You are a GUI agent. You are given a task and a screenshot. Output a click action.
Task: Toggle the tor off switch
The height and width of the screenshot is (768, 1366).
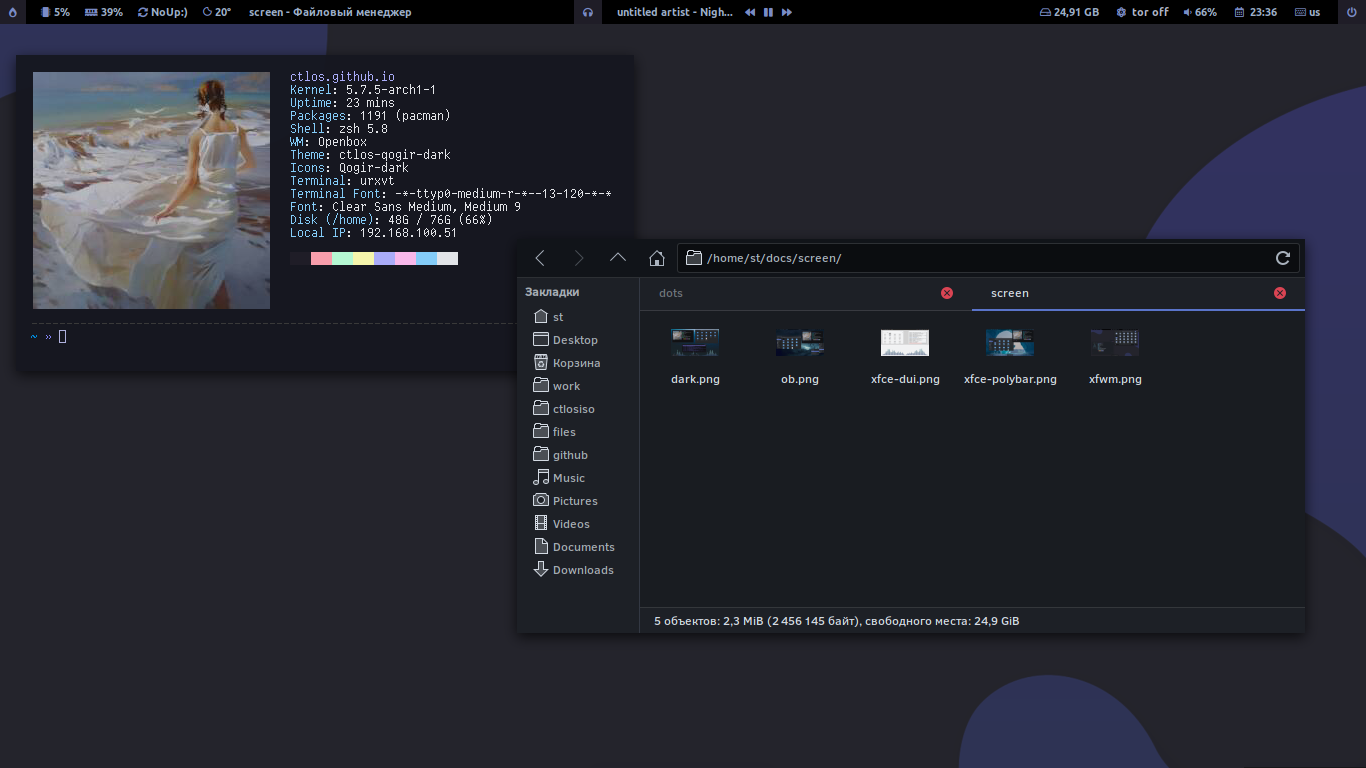pyautogui.click(x=1142, y=12)
